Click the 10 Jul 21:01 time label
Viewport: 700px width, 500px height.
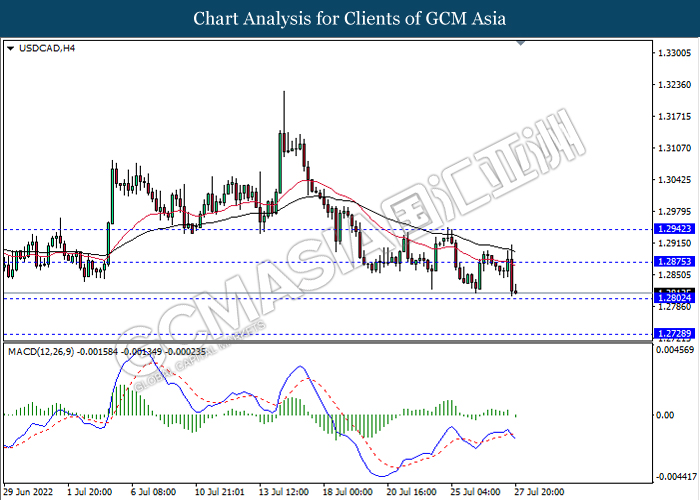(x=220, y=492)
